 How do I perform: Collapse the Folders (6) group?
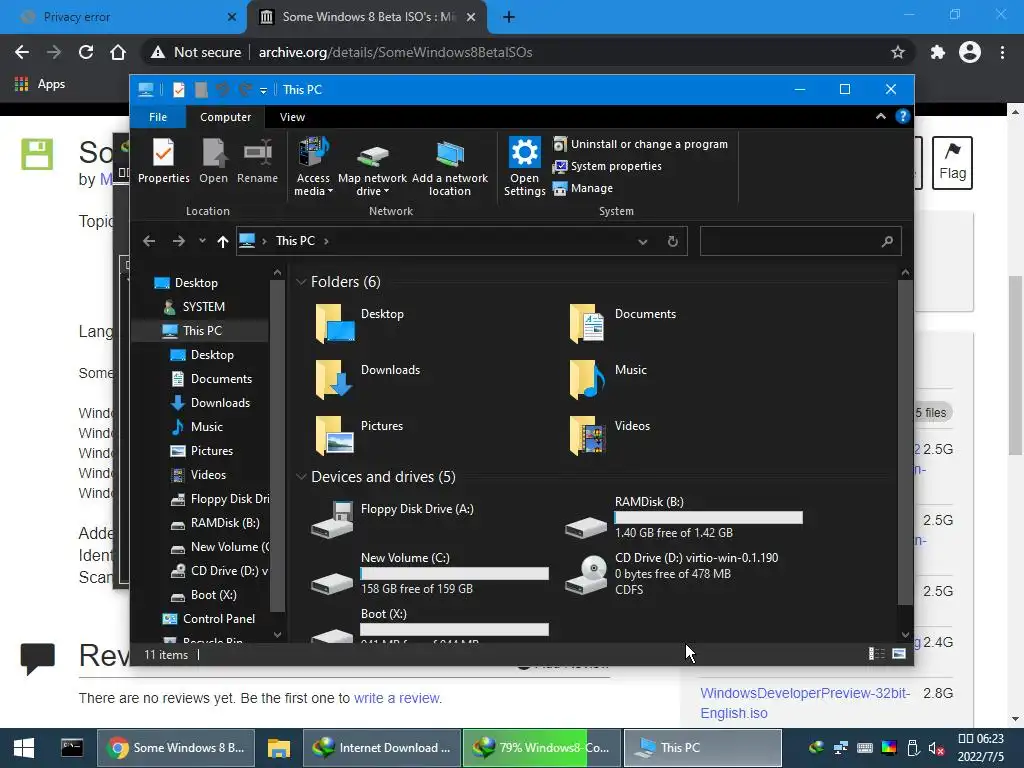click(301, 282)
